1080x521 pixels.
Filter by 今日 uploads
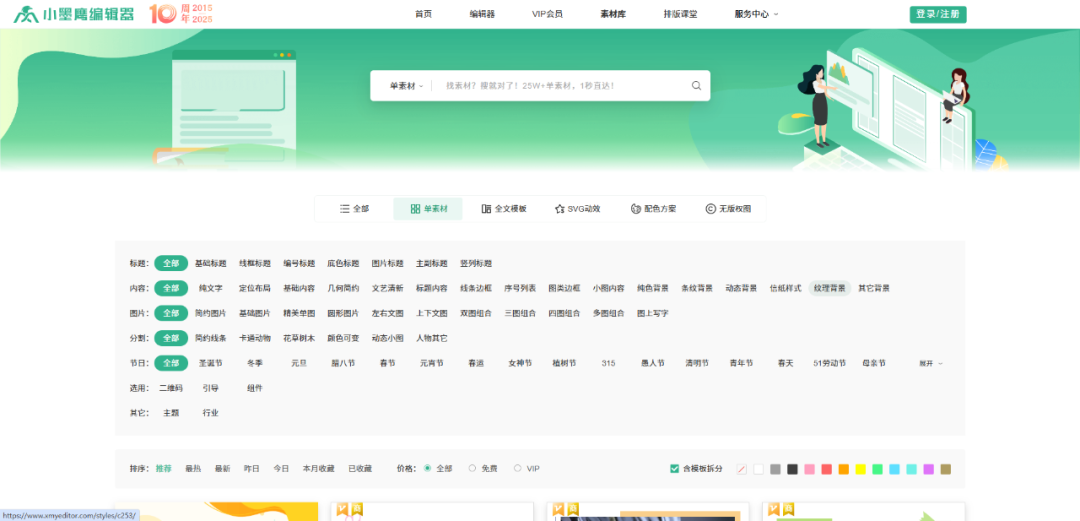click(x=281, y=469)
